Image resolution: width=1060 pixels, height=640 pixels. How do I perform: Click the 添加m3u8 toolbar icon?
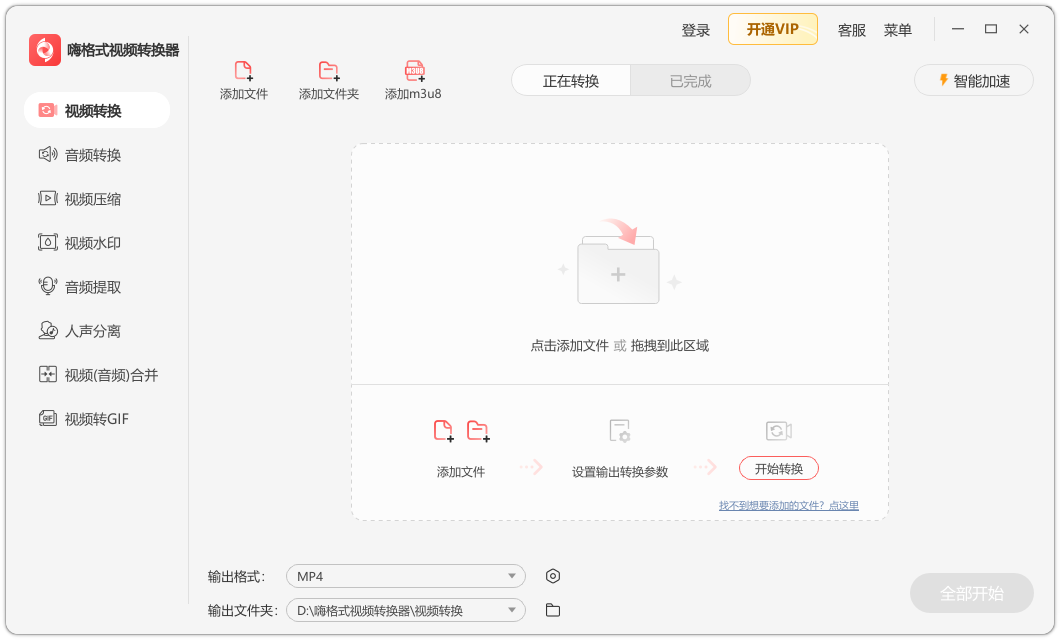[414, 80]
